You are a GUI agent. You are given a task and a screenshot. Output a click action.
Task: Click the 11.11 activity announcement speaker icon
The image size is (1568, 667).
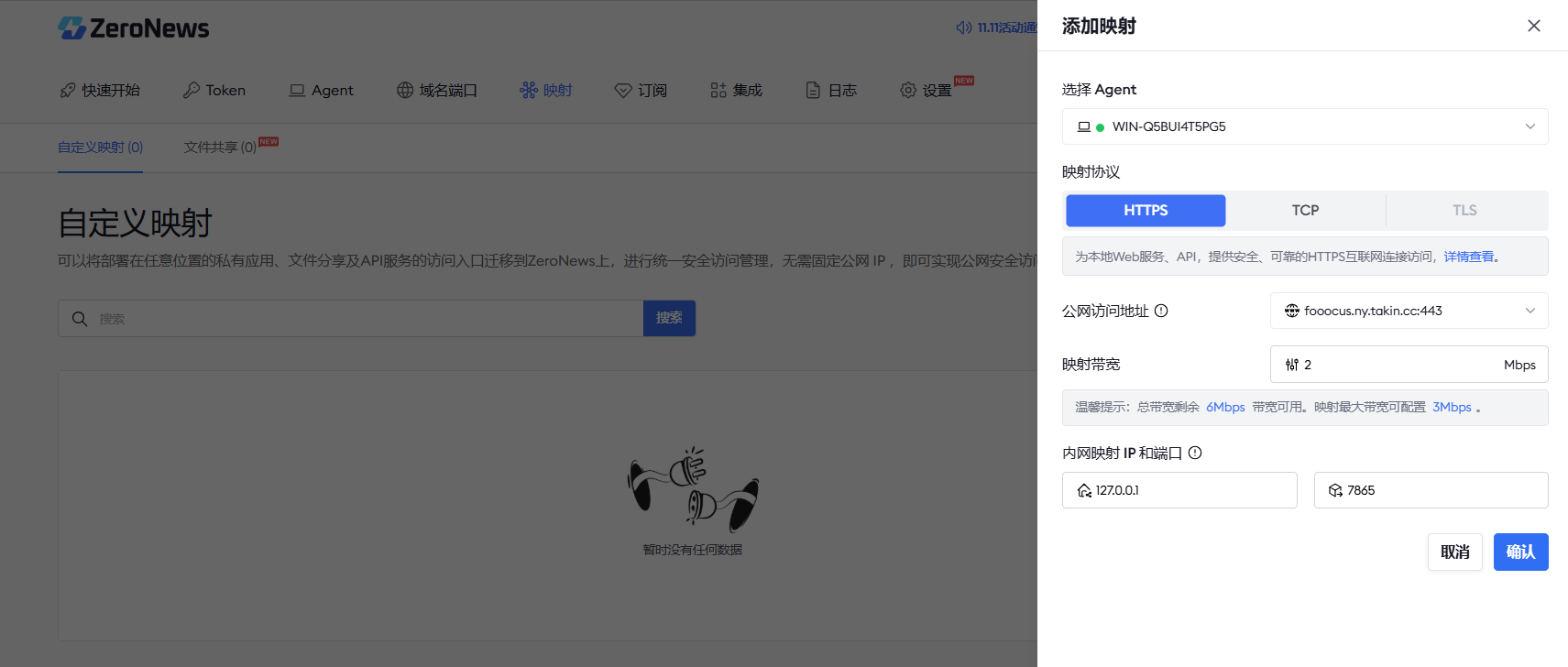(x=963, y=27)
